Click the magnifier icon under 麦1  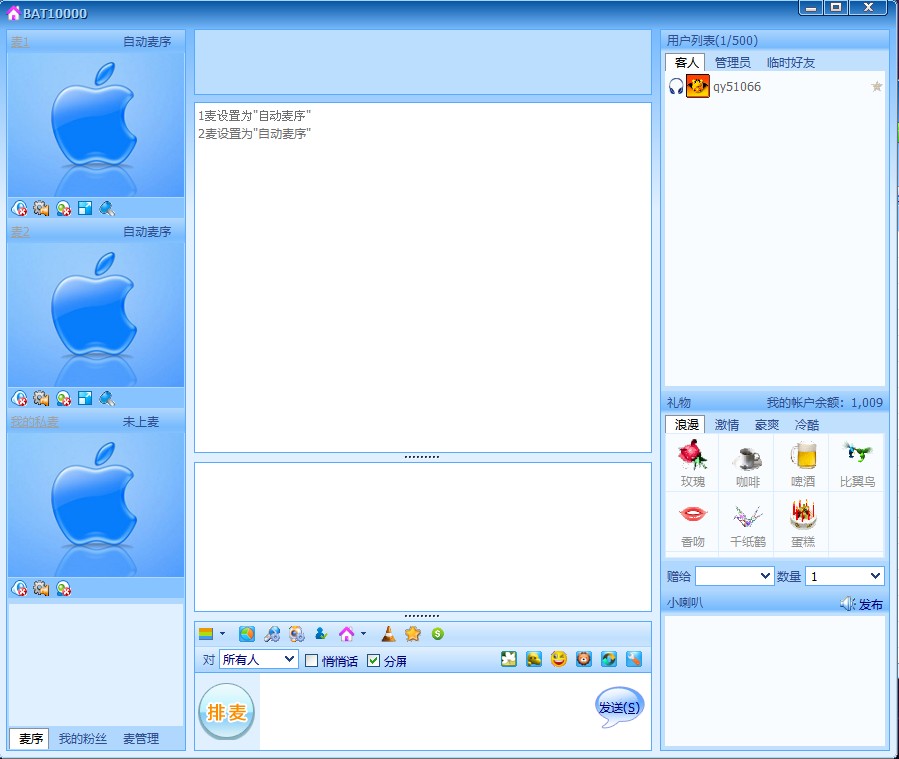(x=107, y=208)
